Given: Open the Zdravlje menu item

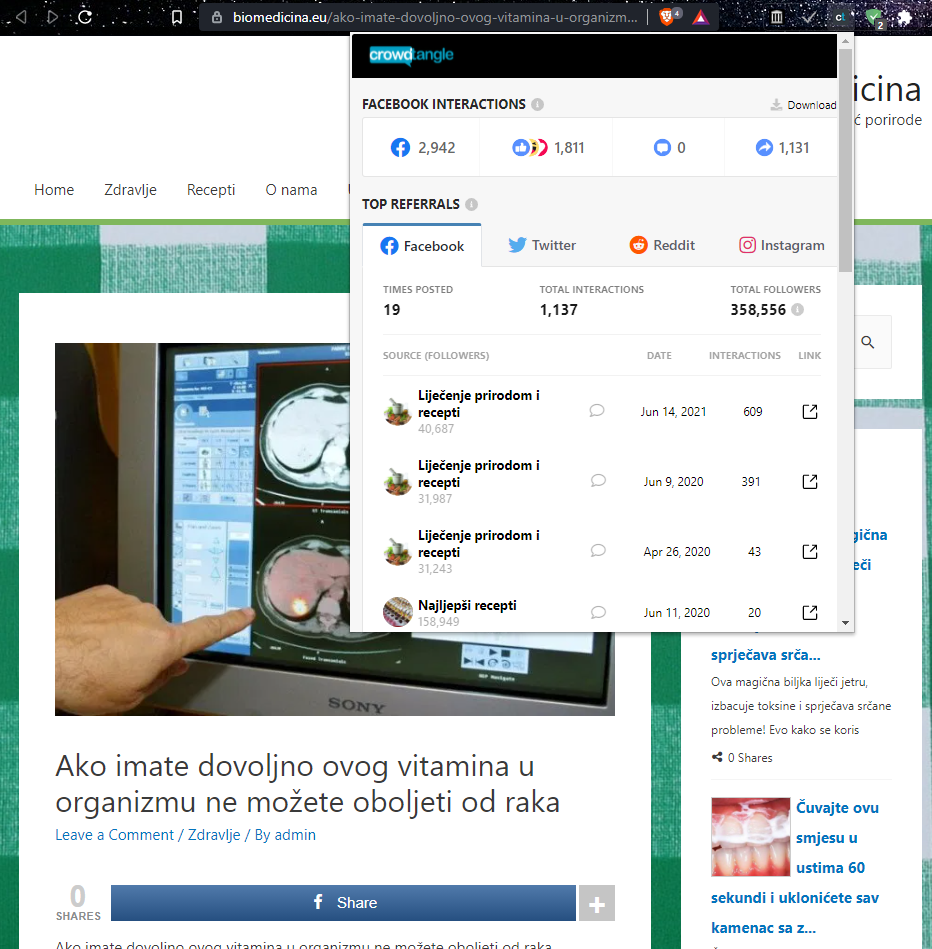Looking at the screenshot, I should tap(130, 190).
